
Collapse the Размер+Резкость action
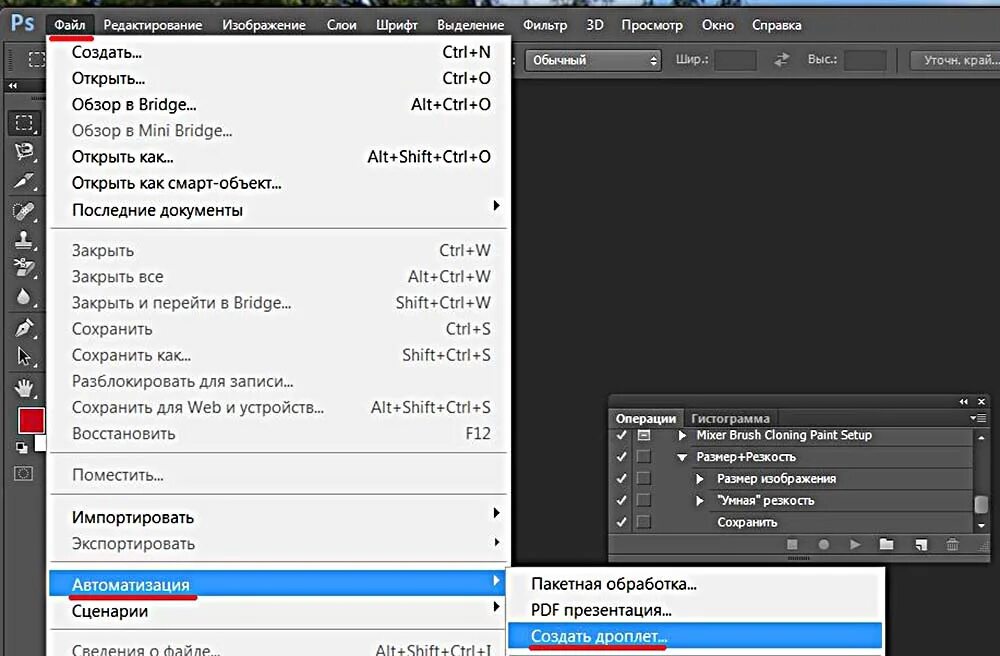(x=682, y=457)
